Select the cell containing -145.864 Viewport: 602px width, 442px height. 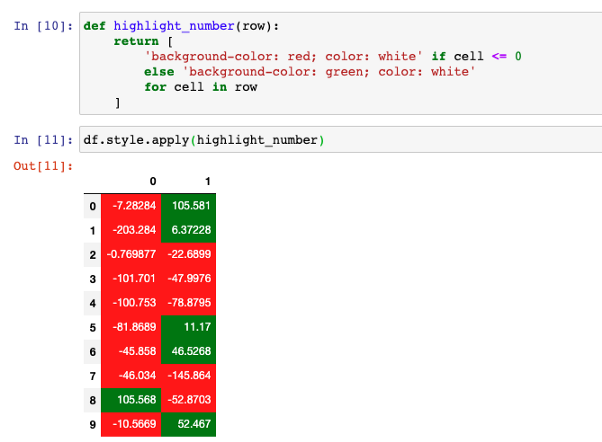(188, 376)
